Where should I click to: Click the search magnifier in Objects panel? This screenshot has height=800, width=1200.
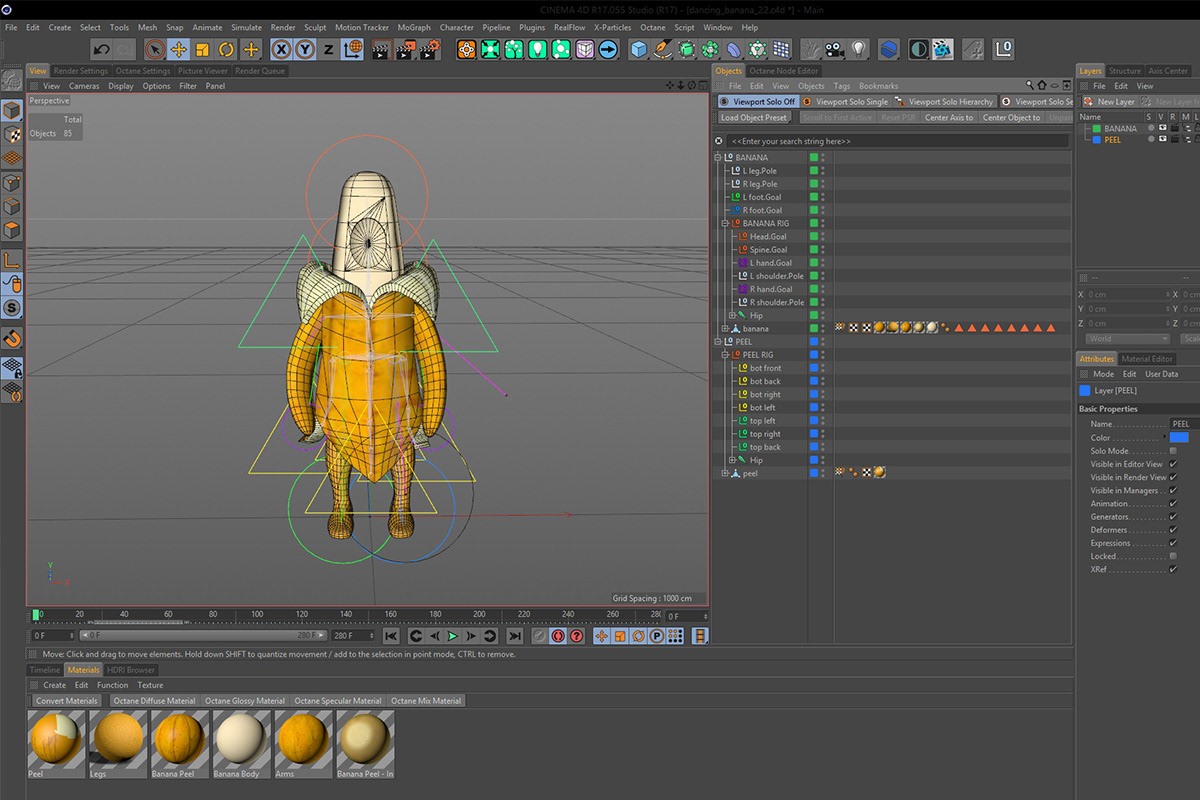point(1030,86)
